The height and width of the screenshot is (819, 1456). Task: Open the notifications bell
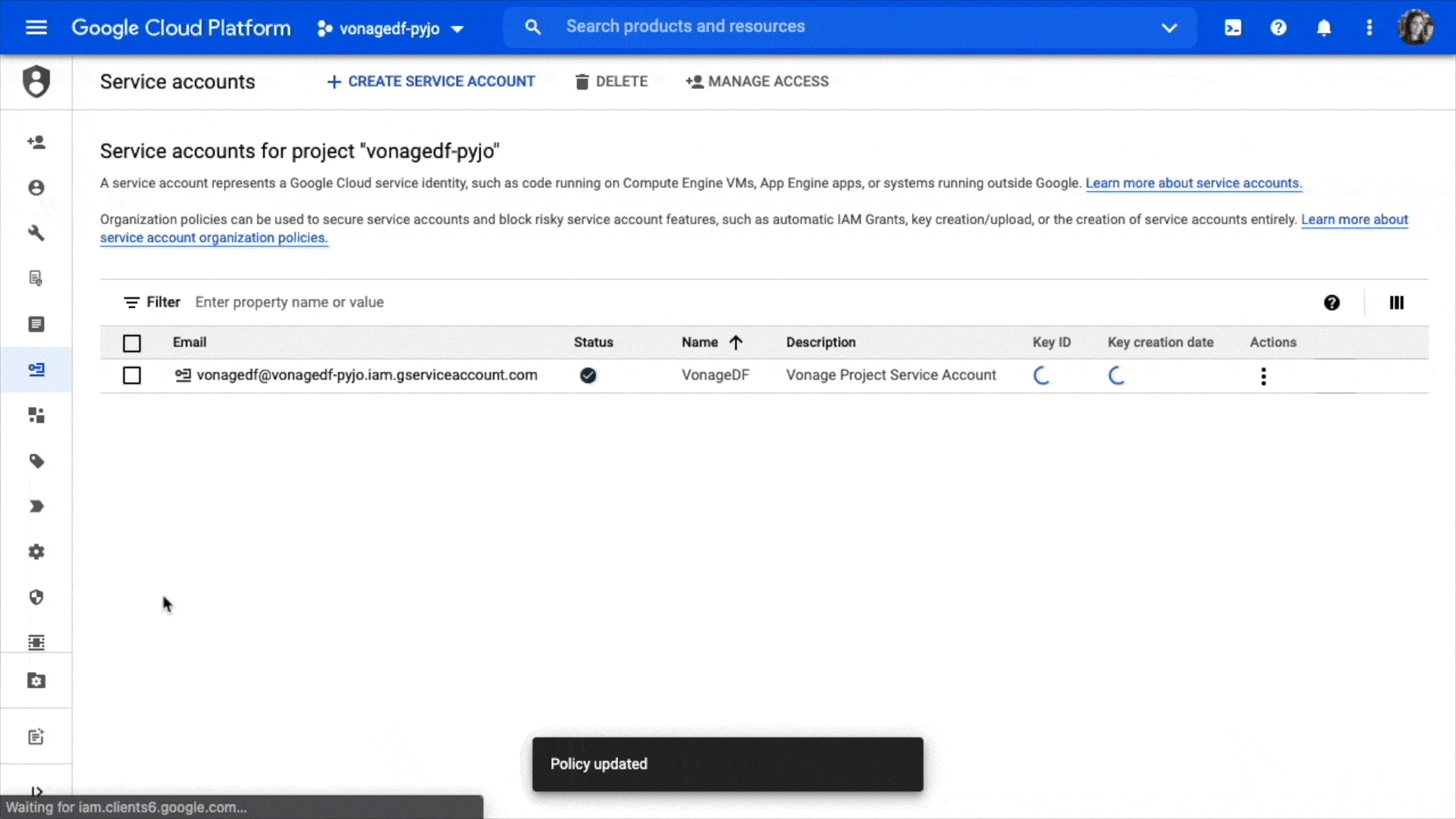1324,28
